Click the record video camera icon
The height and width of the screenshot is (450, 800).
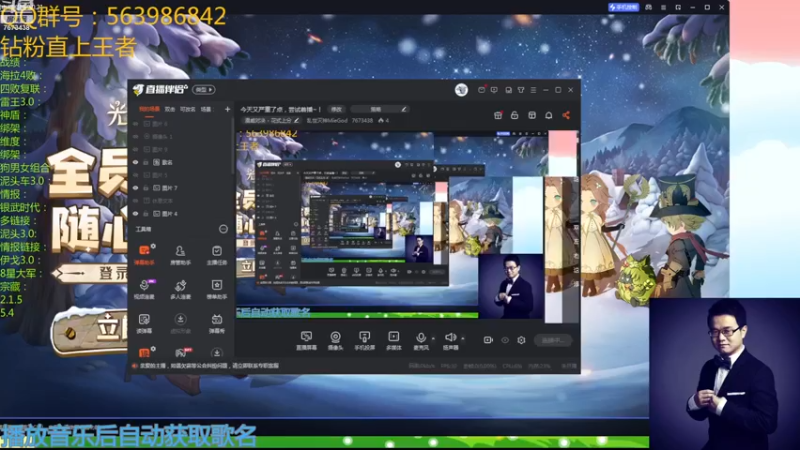click(x=488, y=340)
